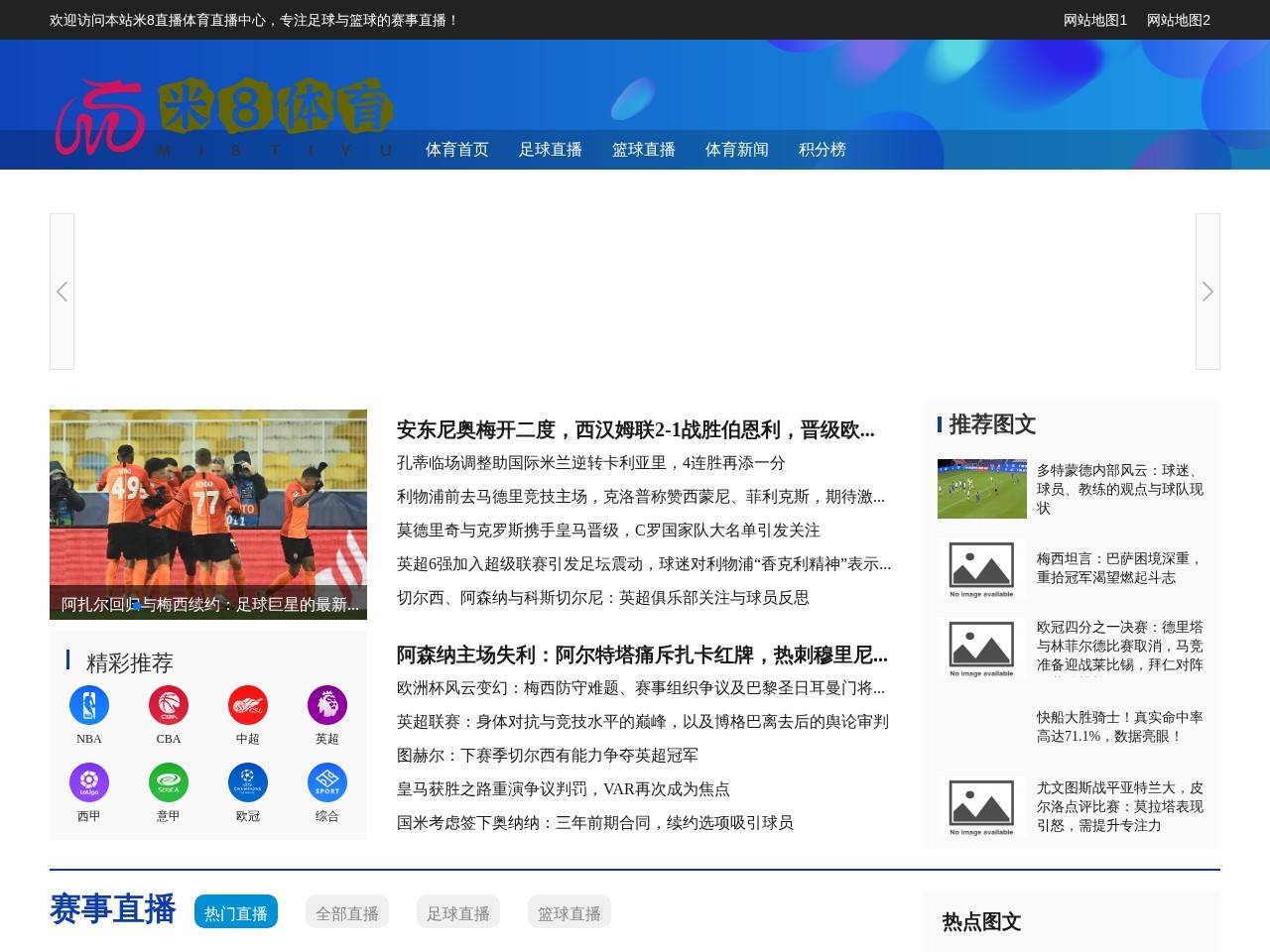Screen dimensions: 1270x952
Task: Open the 西甲 LaLiga icon
Action: pos(89,782)
